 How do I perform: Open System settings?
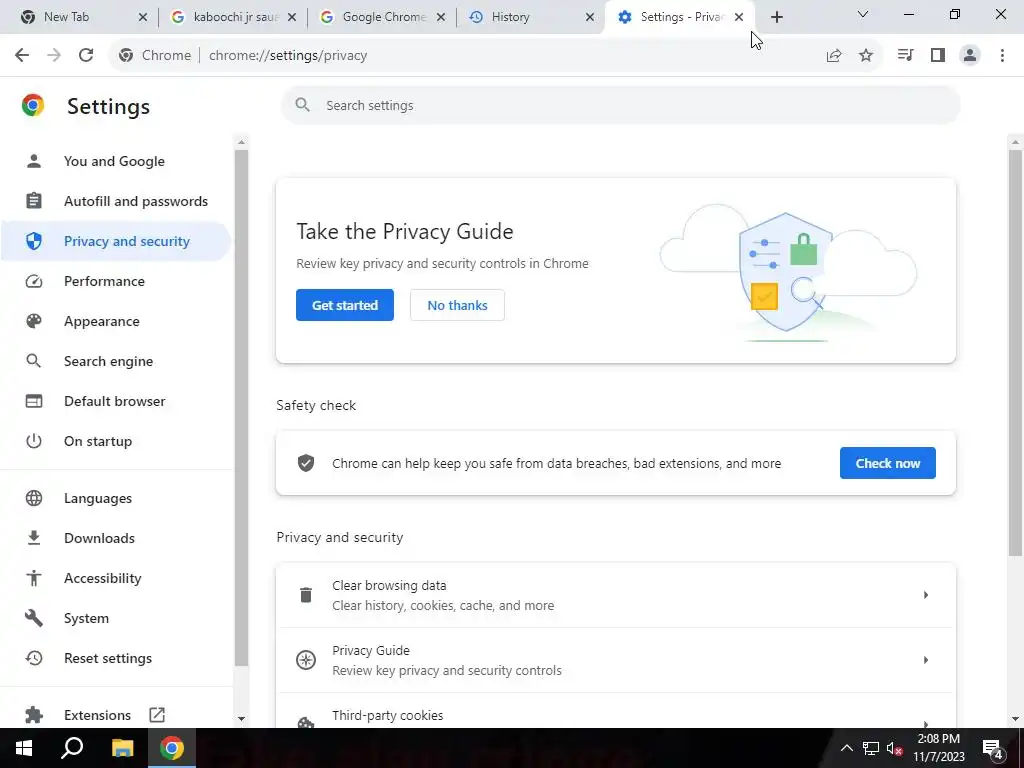[115, 618]
